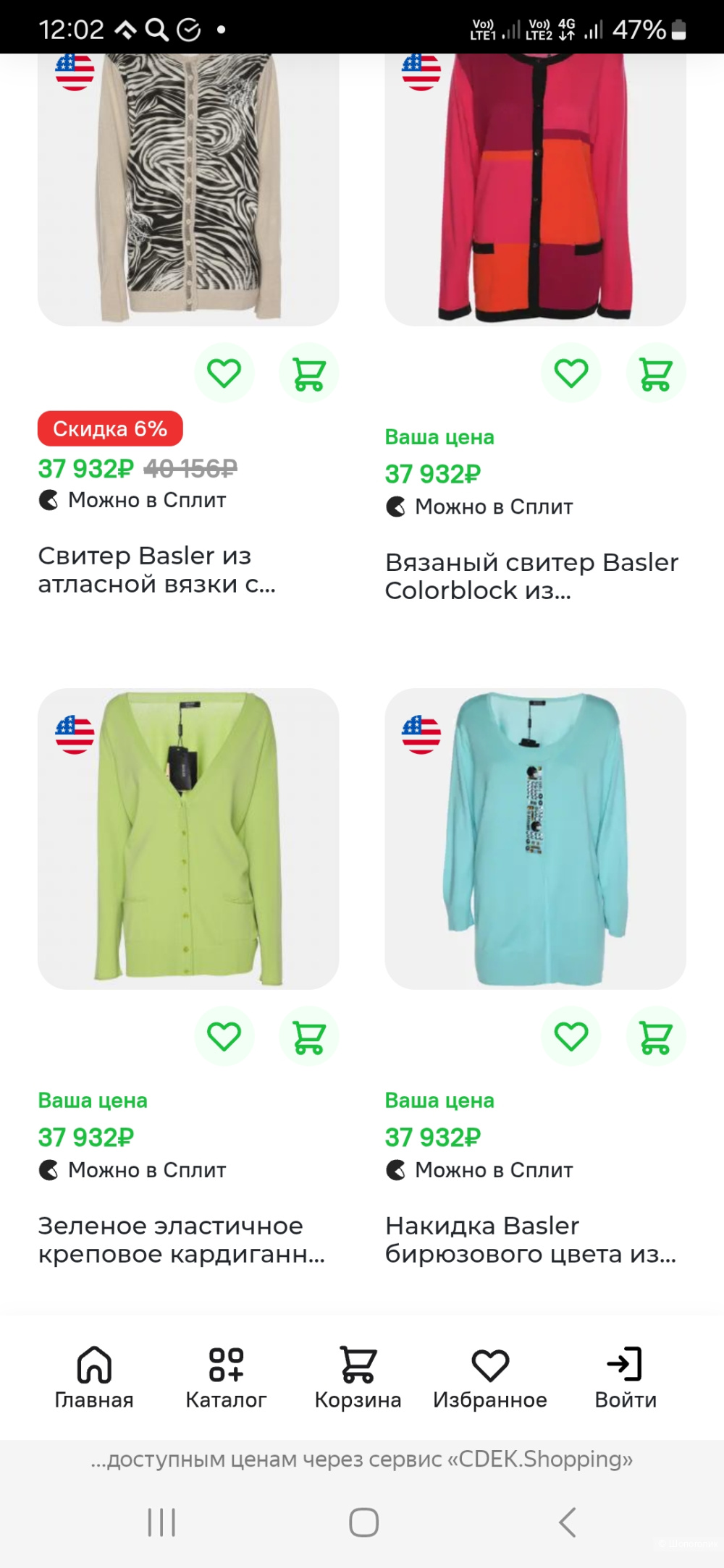Favorite the Colorblock knitted sweater
The height and width of the screenshot is (1568, 724).
coord(571,373)
